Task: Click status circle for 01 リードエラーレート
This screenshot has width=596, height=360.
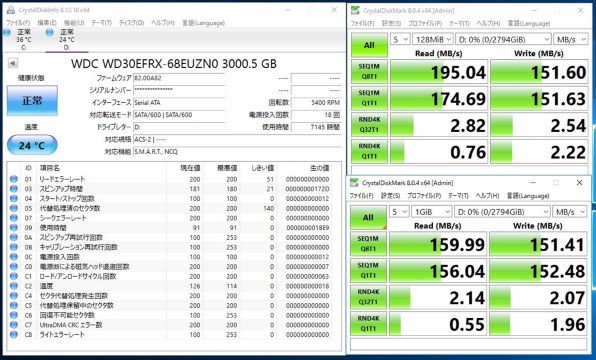Action: pos(14,179)
